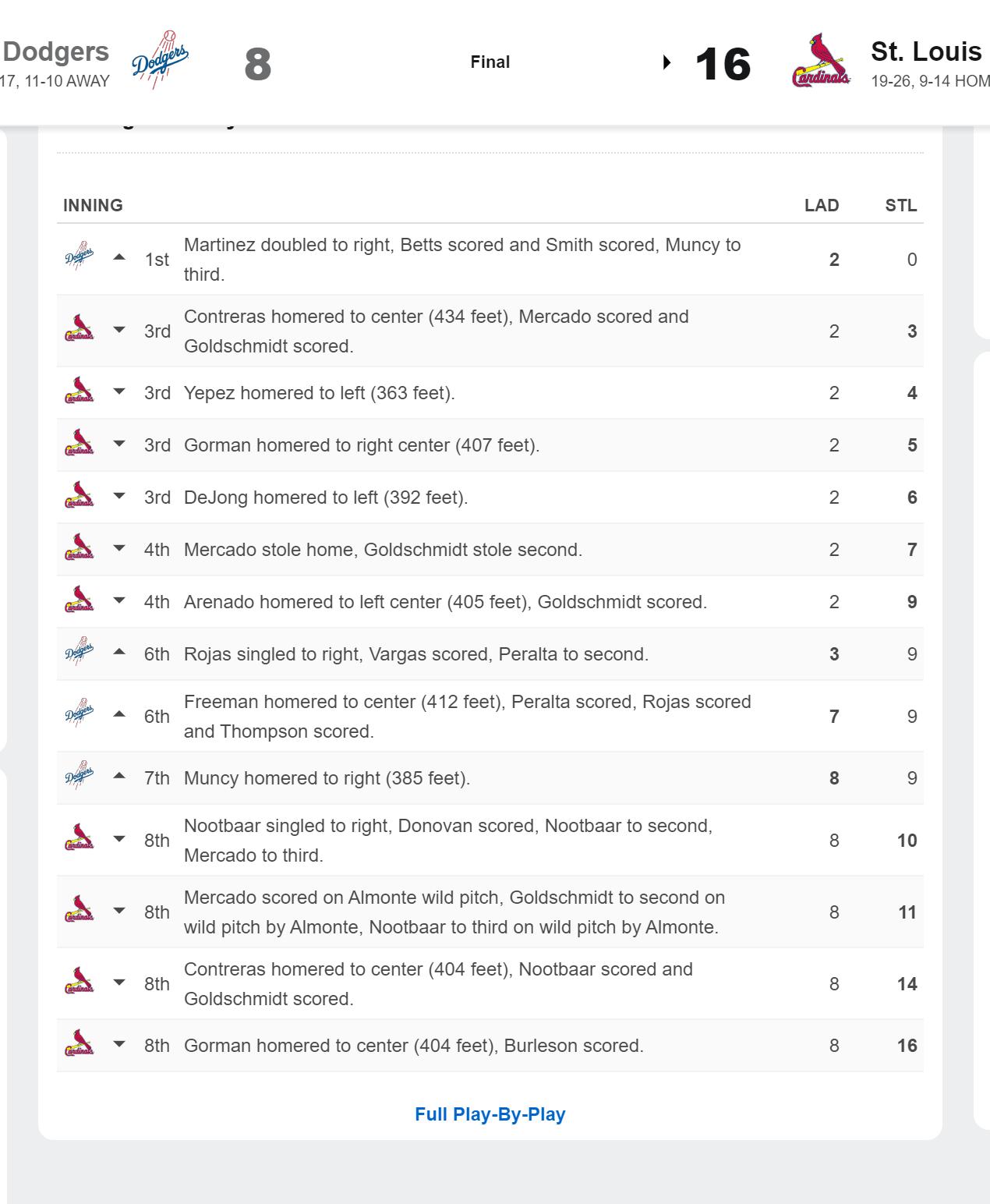The height and width of the screenshot is (1204, 990).
Task: Click bottom-inning arrow on Gorman 407 feet row
Action: [119, 444]
